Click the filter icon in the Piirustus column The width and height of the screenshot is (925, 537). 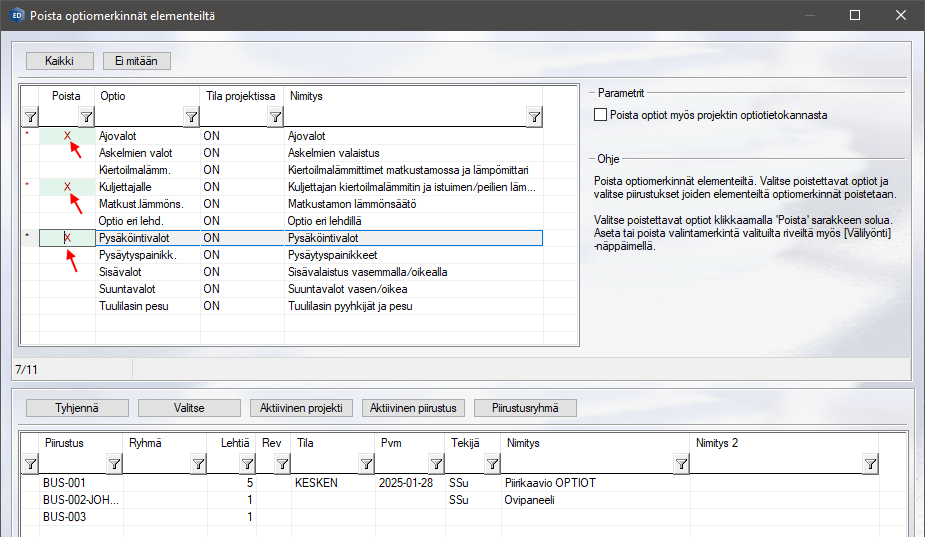[114, 464]
